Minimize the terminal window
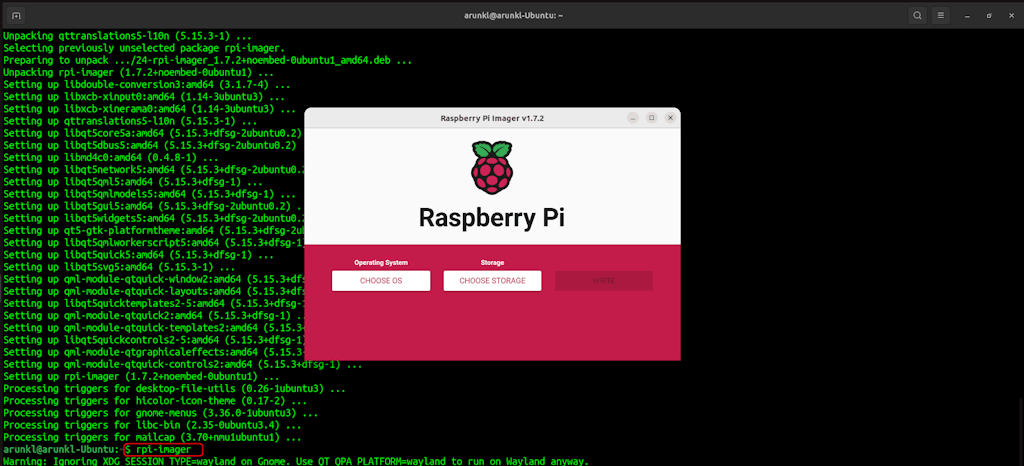This screenshot has height=466, width=1024. (x=968, y=15)
